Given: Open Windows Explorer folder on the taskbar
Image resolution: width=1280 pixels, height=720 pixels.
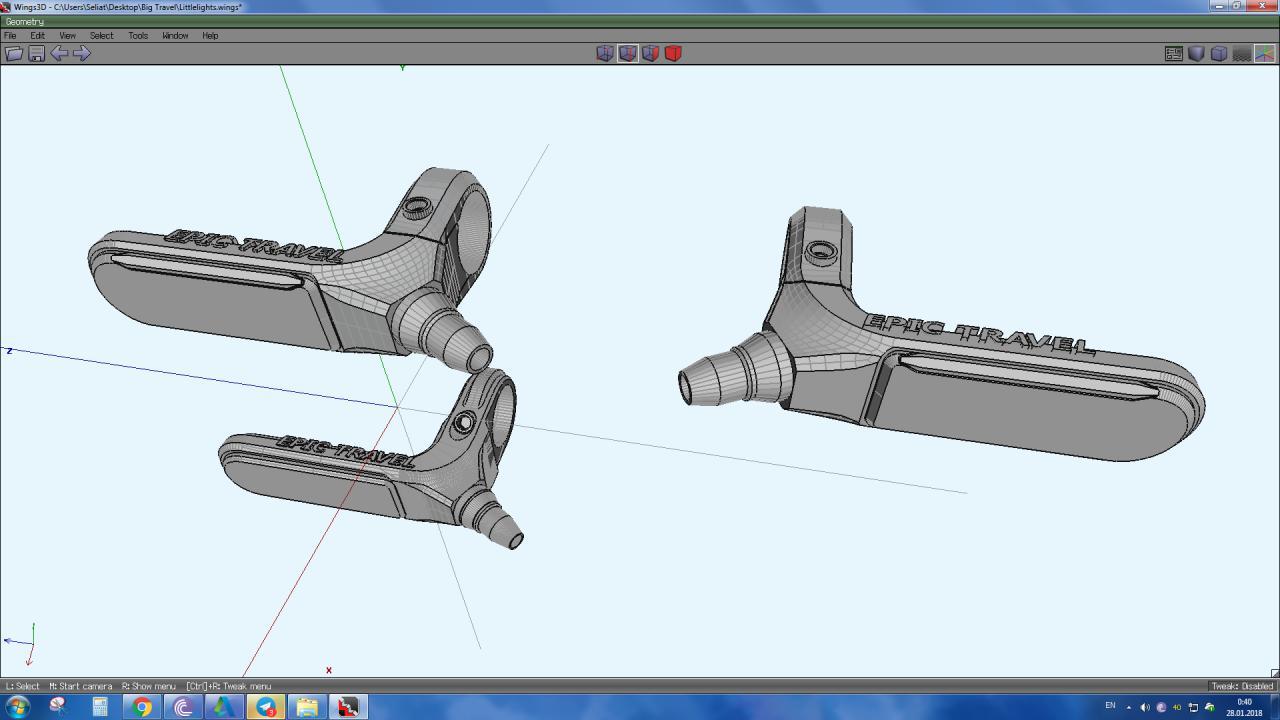Looking at the screenshot, I should click(306, 707).
